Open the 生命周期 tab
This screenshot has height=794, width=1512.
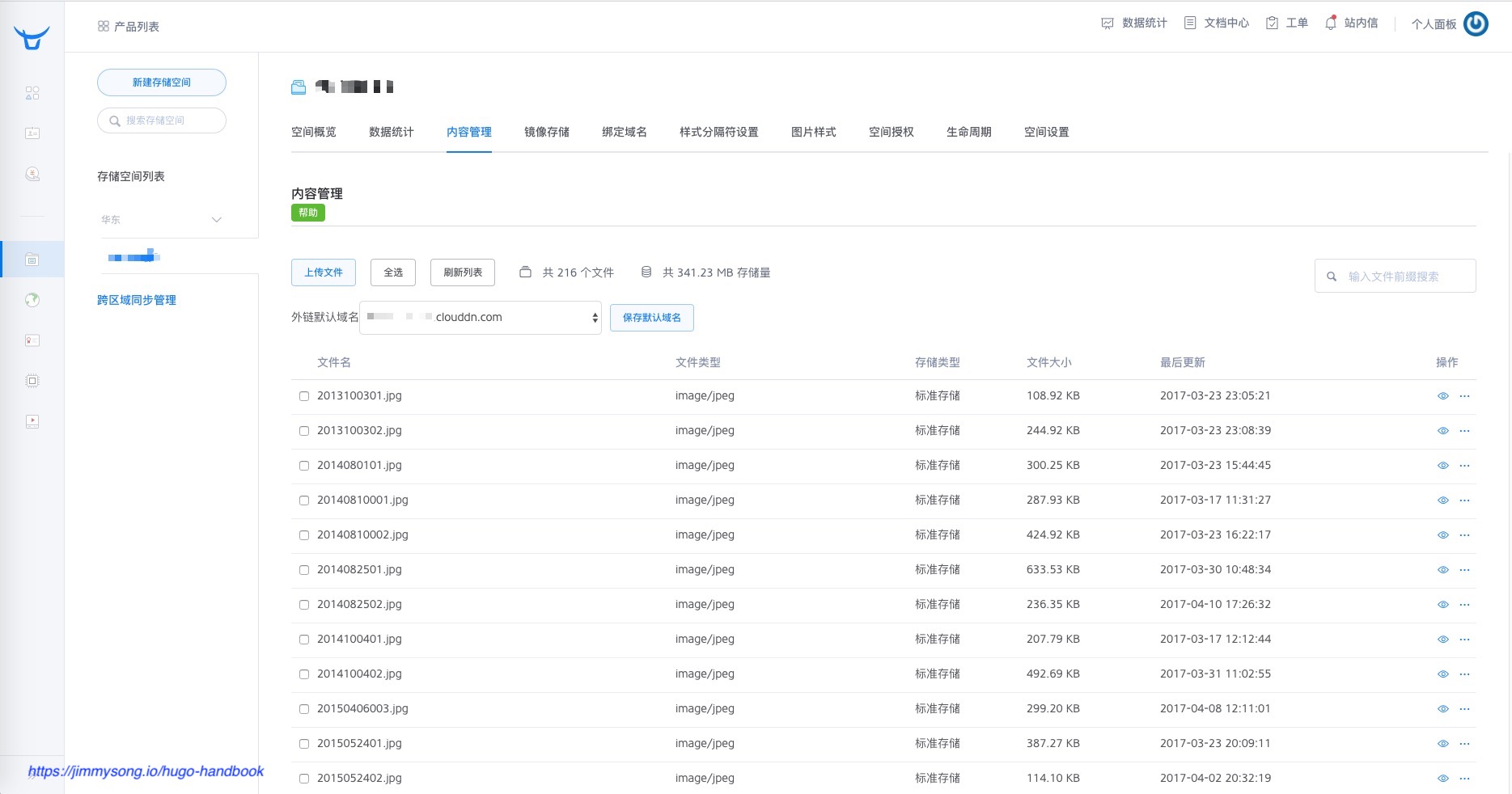coord(968,132)
